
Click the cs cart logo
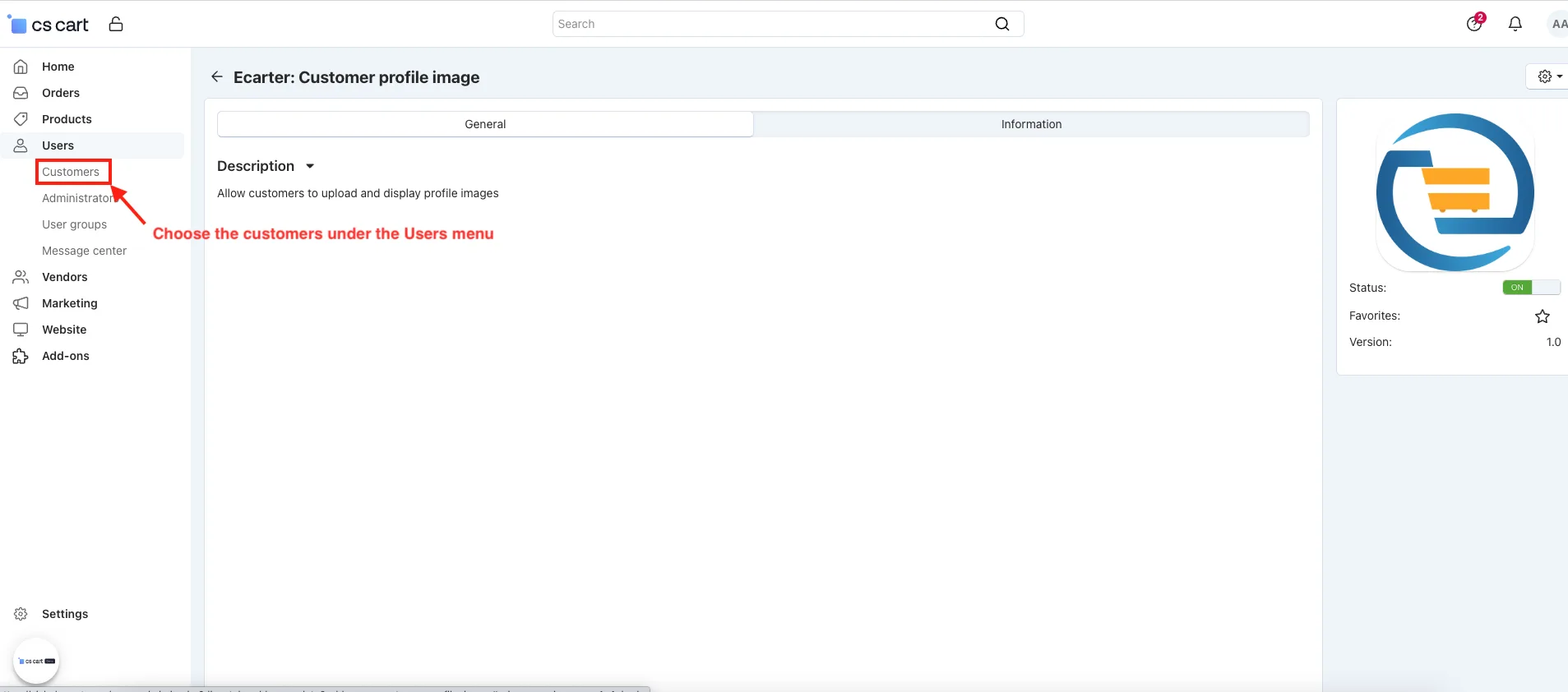point(49,25)
